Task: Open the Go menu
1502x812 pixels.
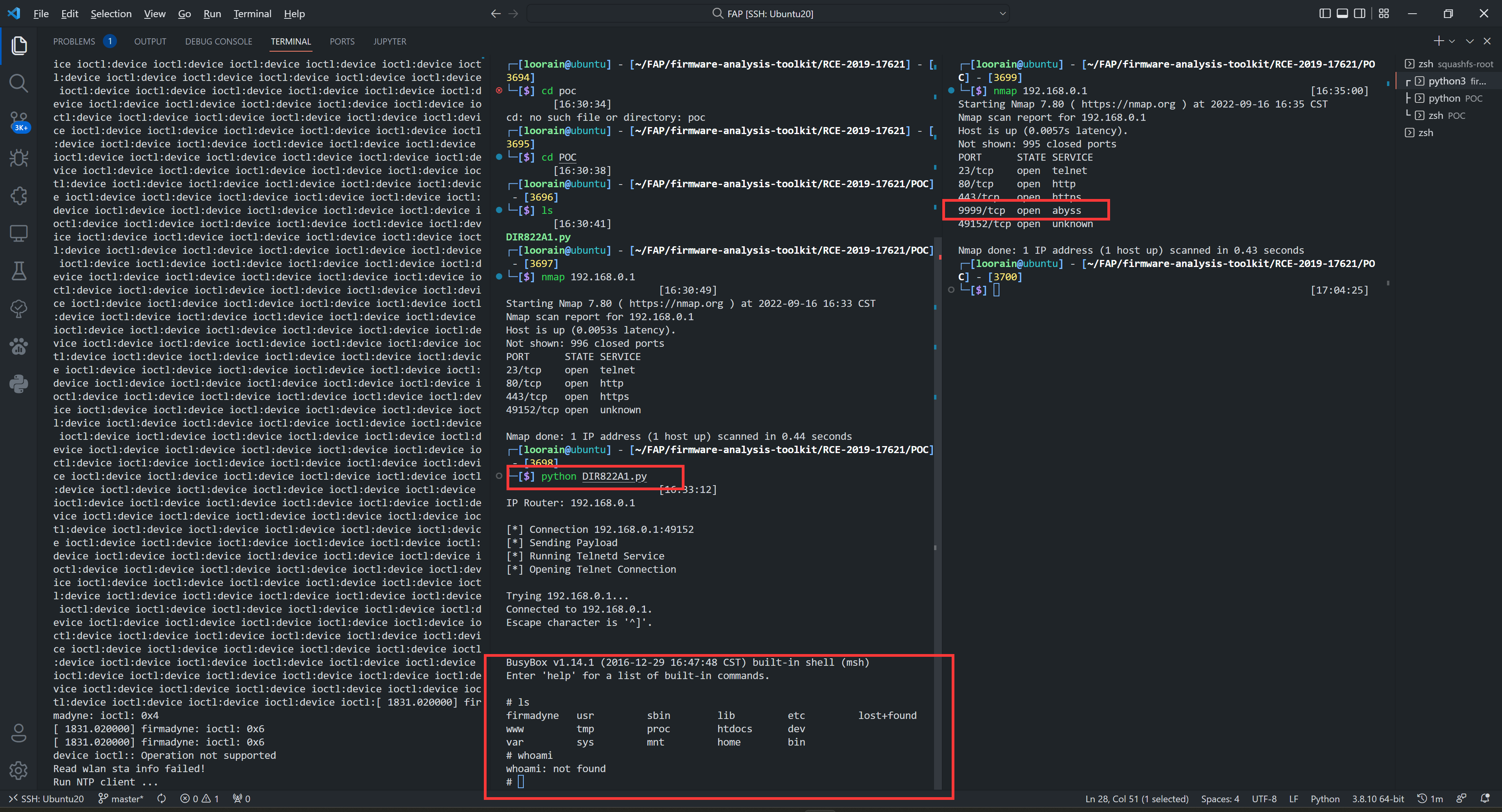Action: (x=184, y=13)
